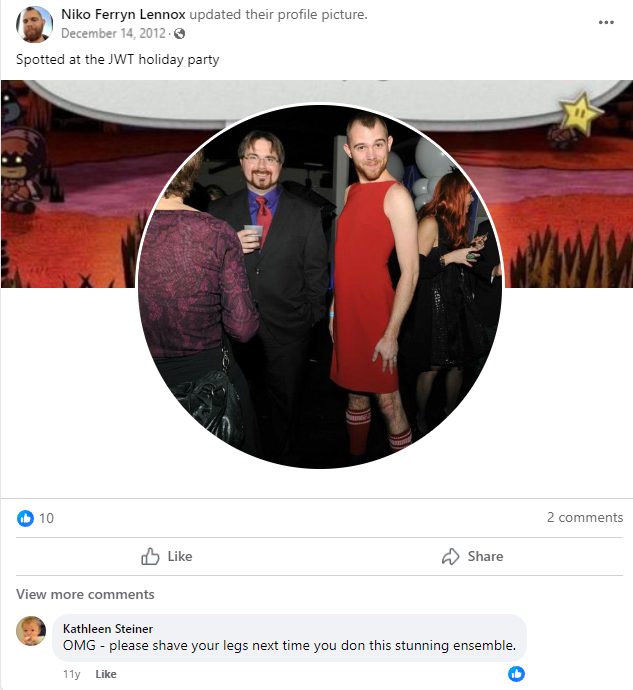Open the 2 comments link
633x690 pixels.
tap(585, 517)
